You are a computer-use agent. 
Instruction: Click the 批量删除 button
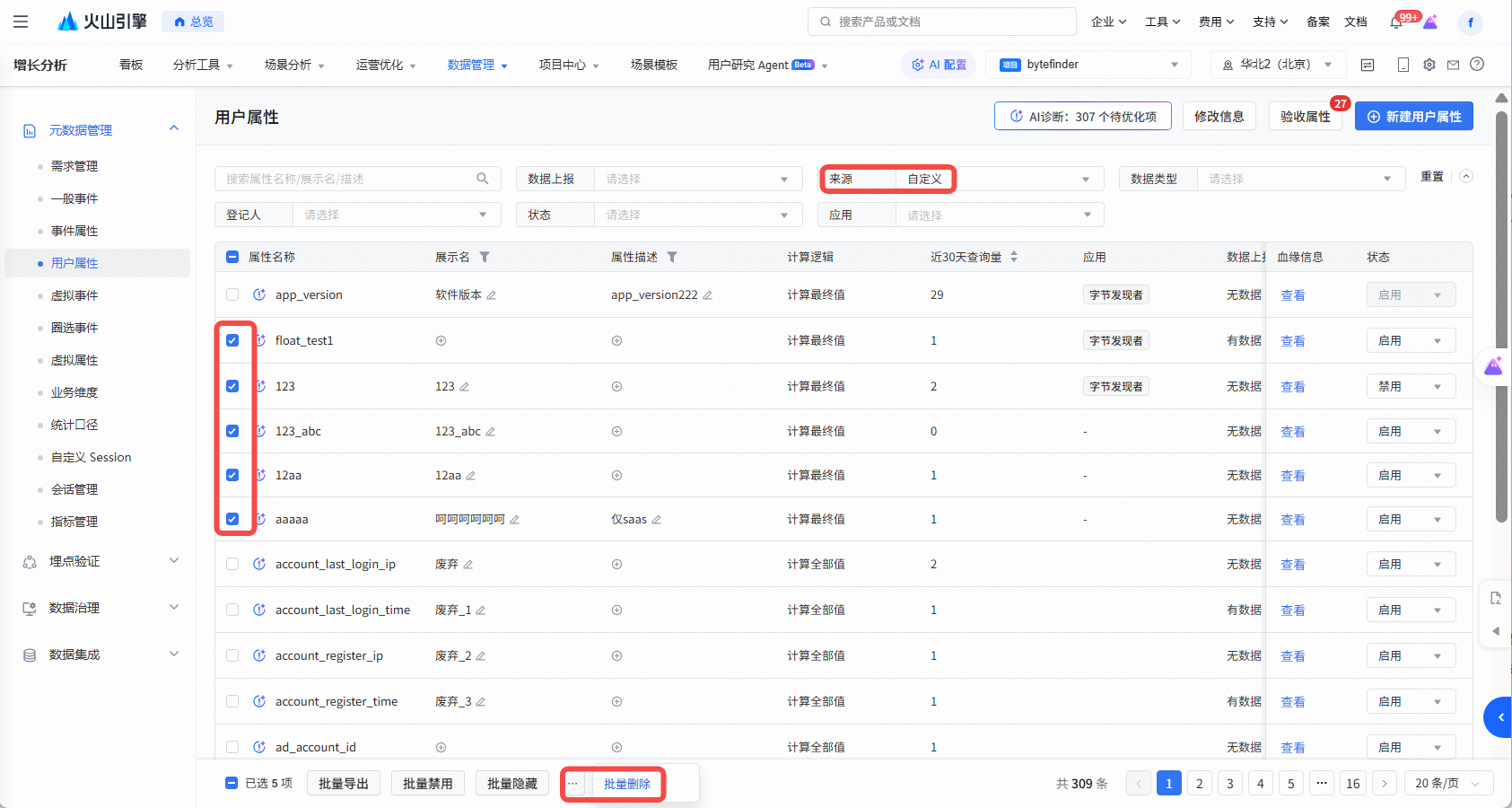point(626,784)
